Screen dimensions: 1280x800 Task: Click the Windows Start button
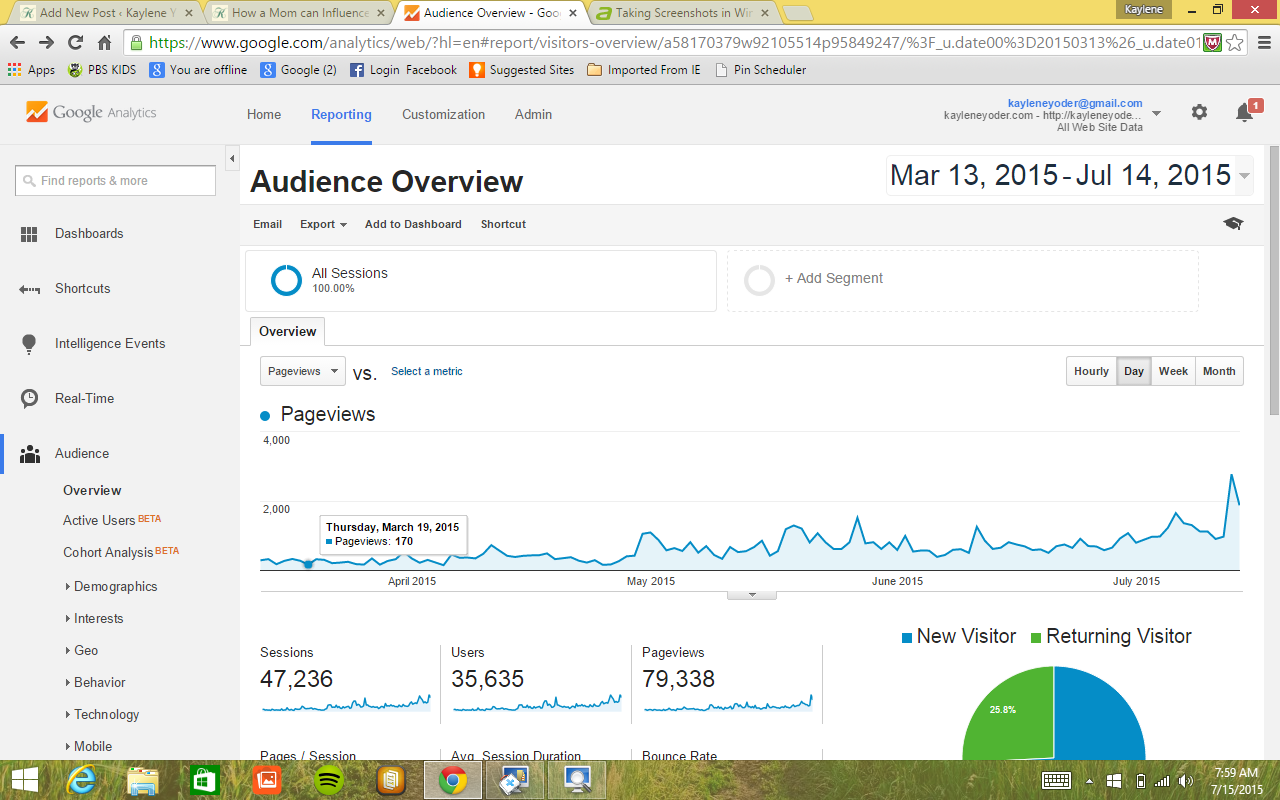pos(24,779)
